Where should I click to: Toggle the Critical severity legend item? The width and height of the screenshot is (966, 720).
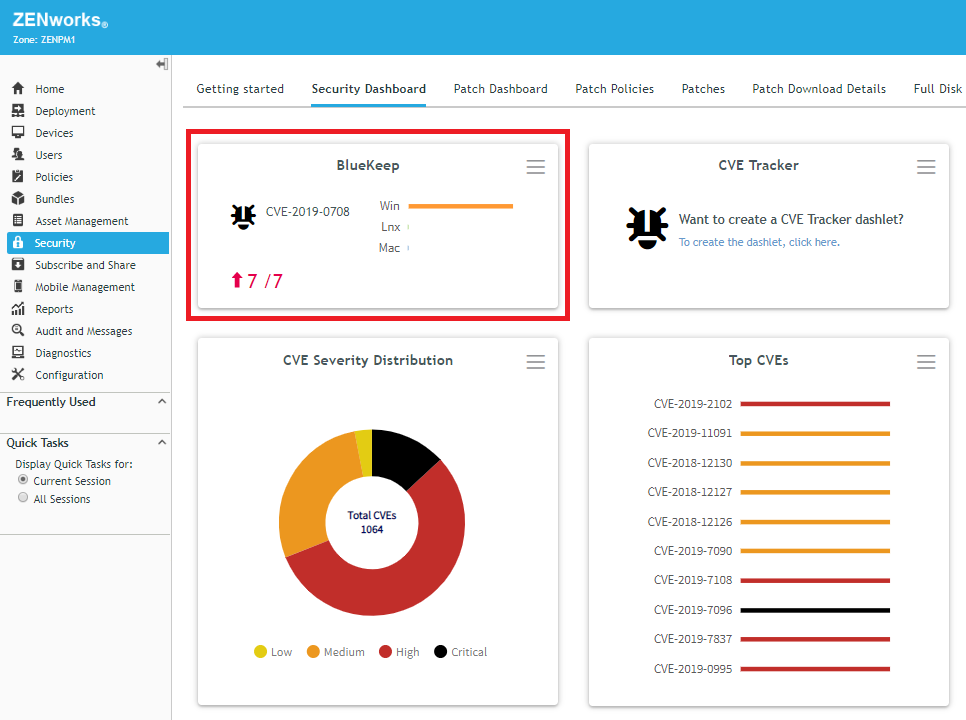pyautogui.click(x=460, y=652)
